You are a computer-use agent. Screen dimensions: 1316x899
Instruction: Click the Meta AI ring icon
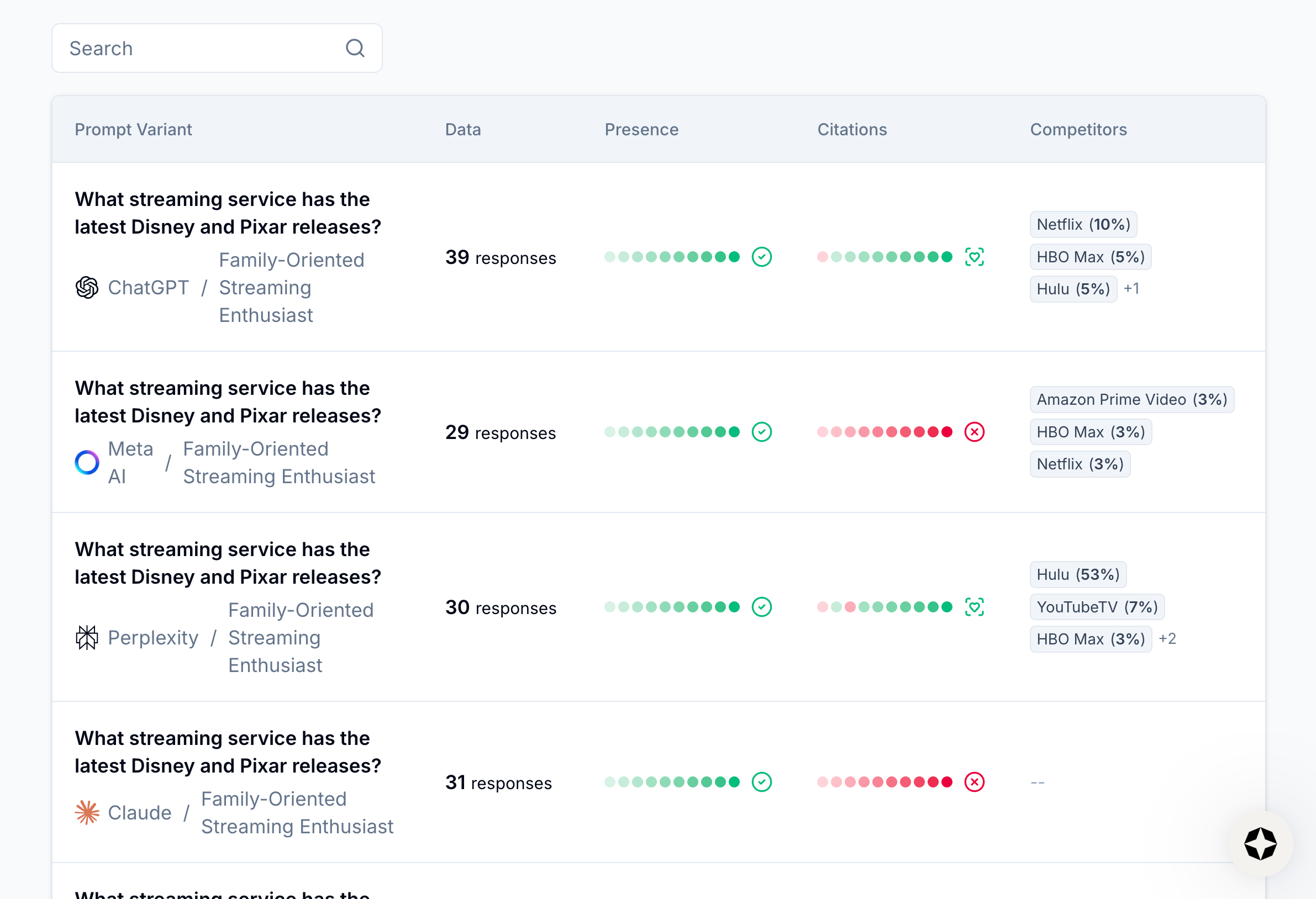pos(87,463)
